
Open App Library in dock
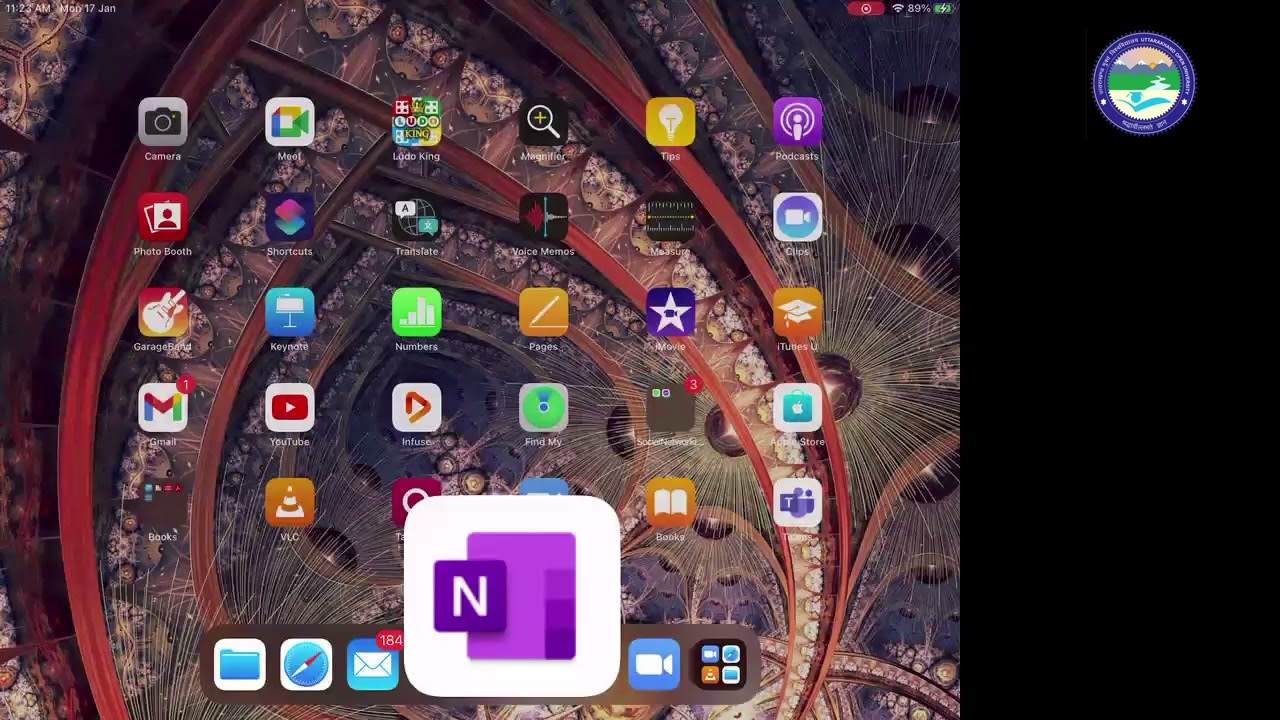coord(720,665)
